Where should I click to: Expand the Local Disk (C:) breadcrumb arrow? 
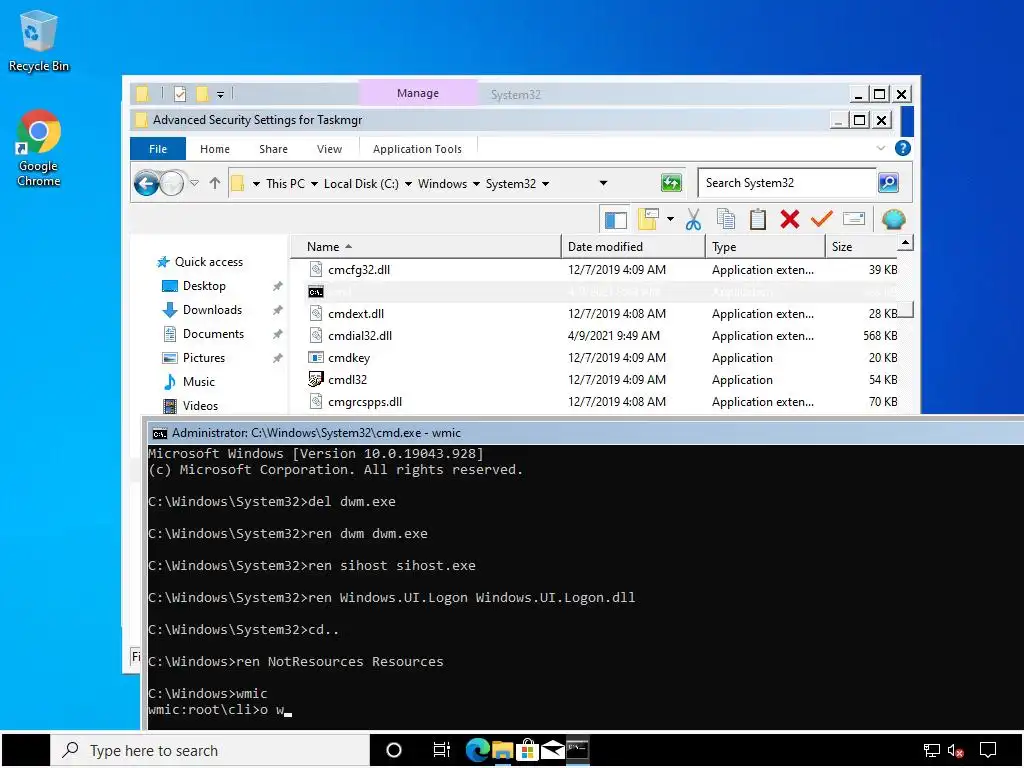coord(408,184)
